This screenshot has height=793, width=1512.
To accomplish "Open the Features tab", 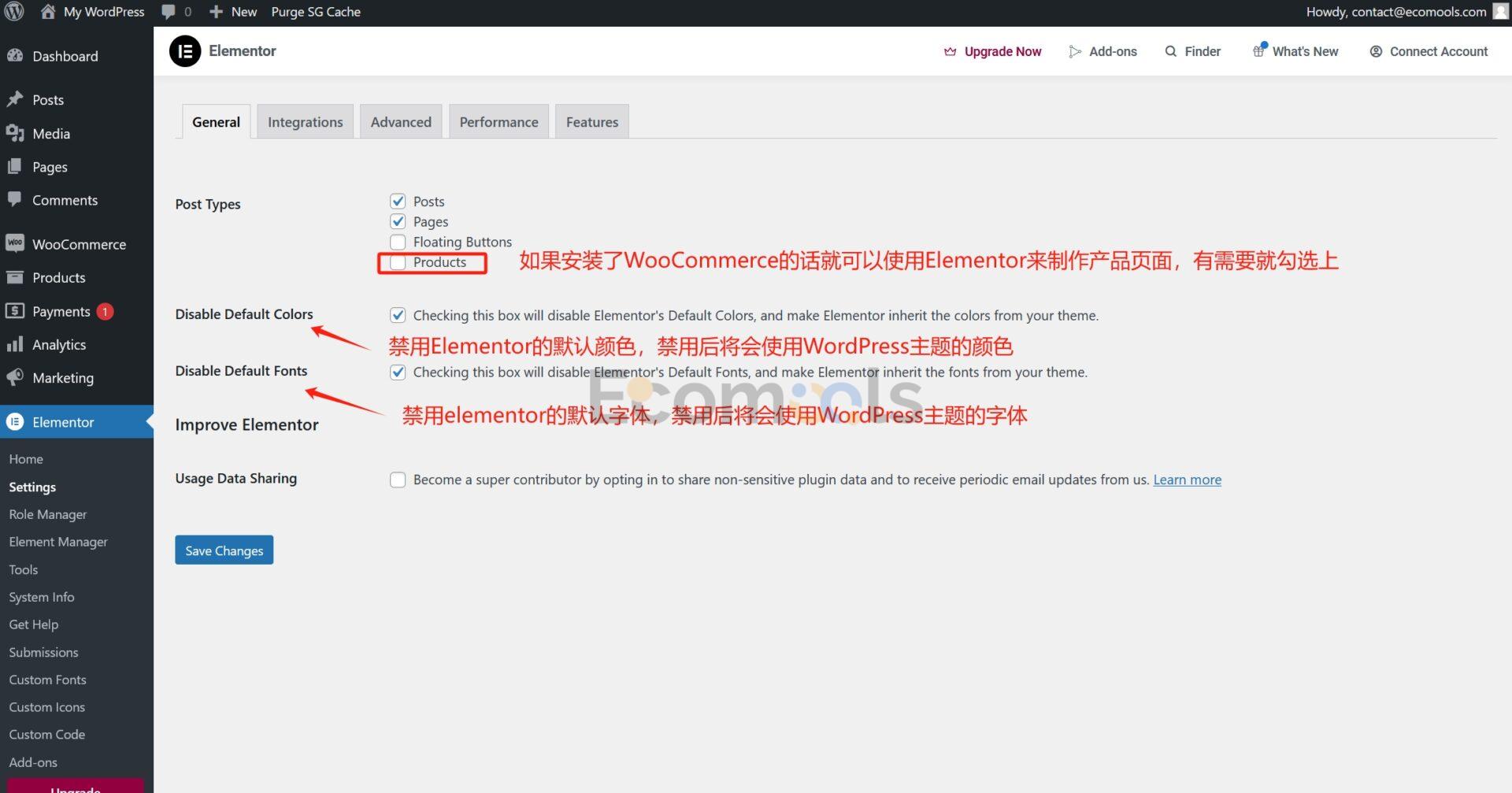I will (591, 122).
